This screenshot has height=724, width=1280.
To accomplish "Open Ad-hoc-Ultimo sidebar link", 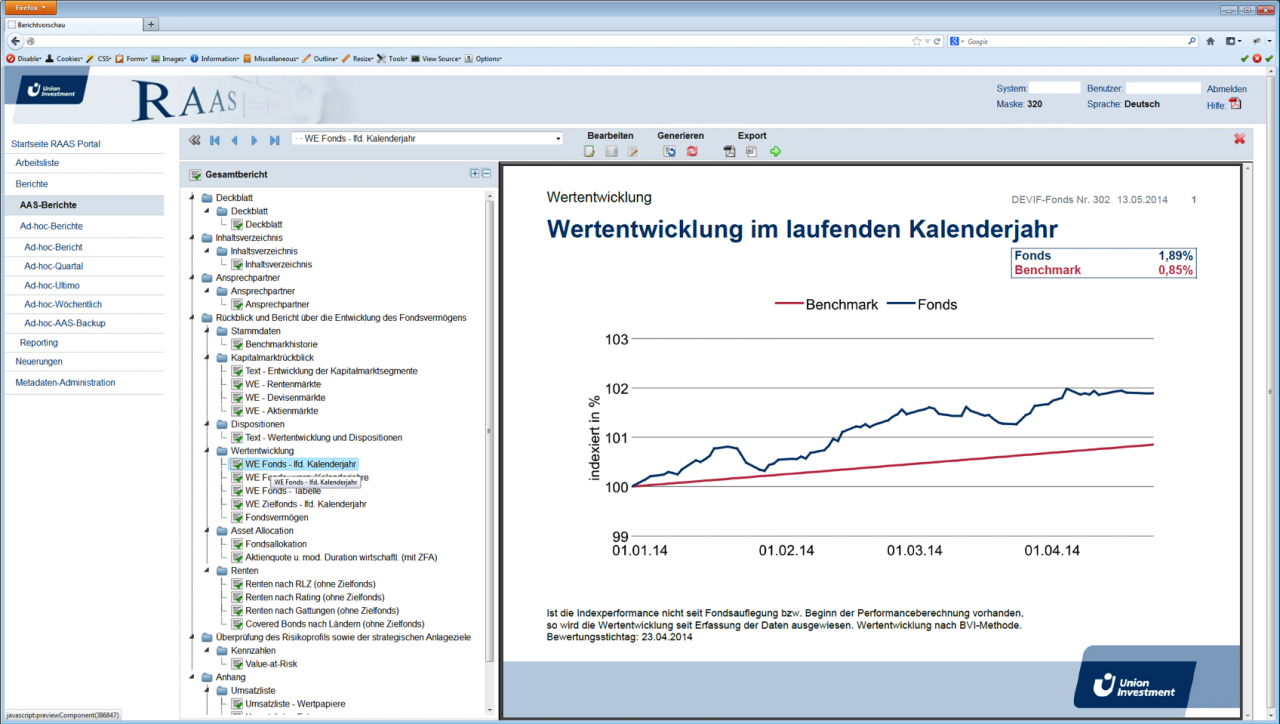I will (52, 285).
